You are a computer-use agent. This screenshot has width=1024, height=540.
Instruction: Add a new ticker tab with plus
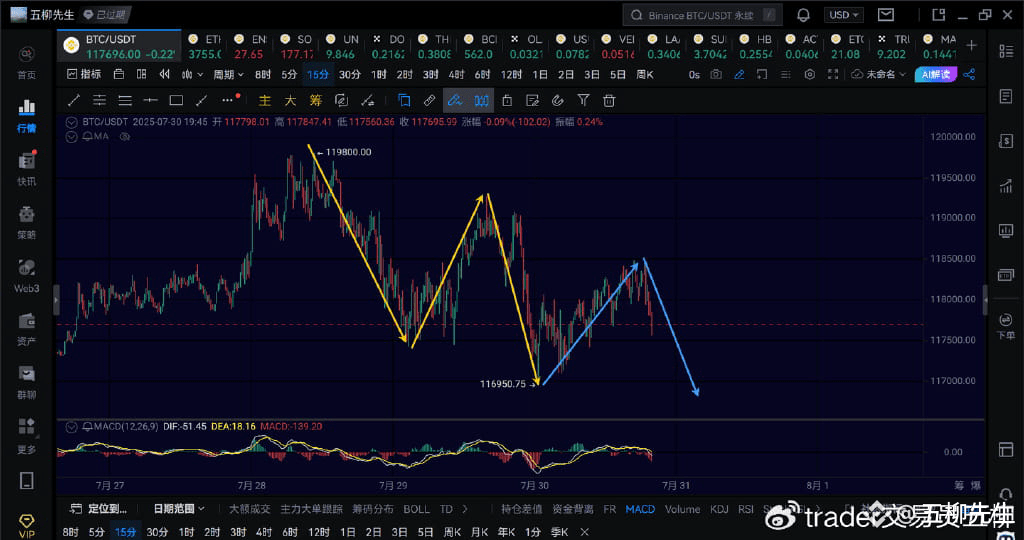972,45
